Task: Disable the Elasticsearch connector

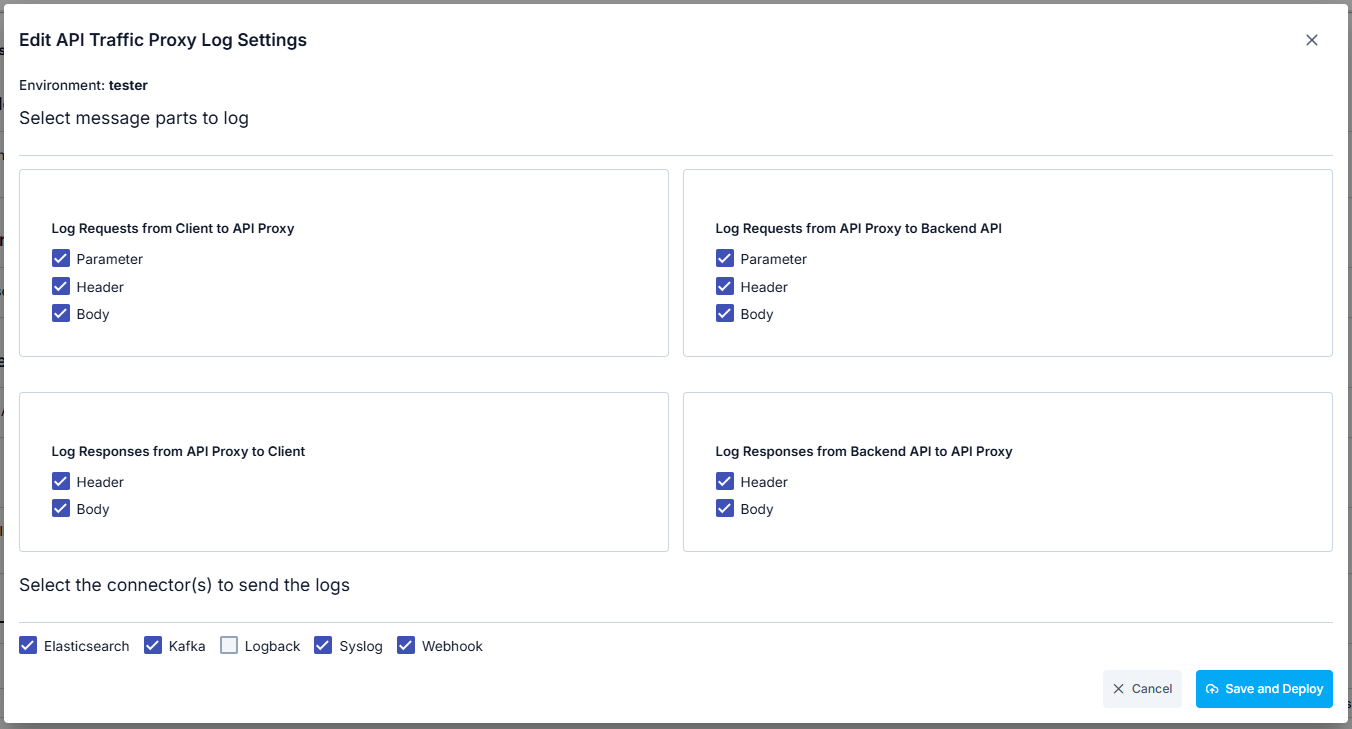Action: coord(28,646)
